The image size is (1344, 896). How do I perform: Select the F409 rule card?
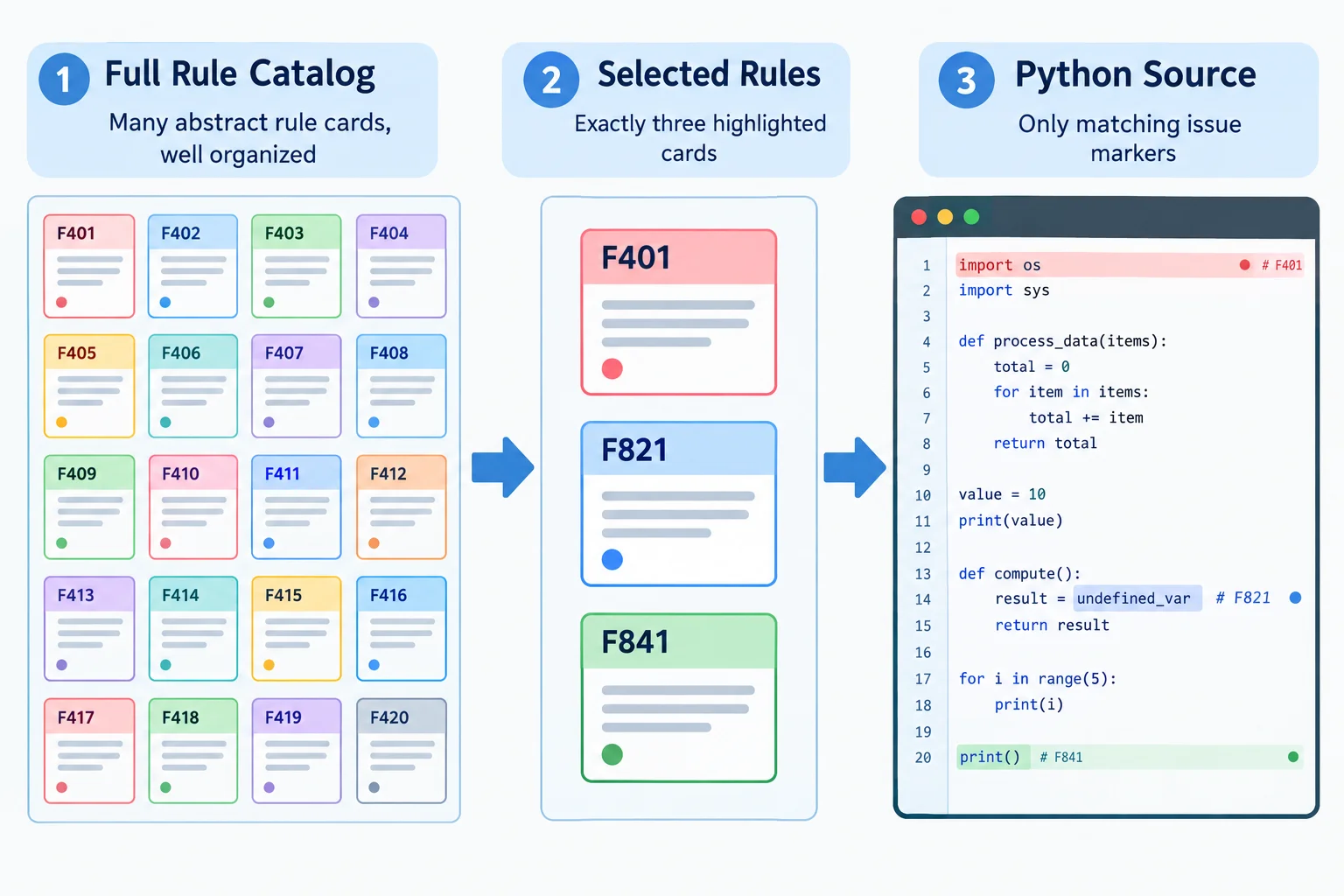pyautogui.click(x=89, y=507)
